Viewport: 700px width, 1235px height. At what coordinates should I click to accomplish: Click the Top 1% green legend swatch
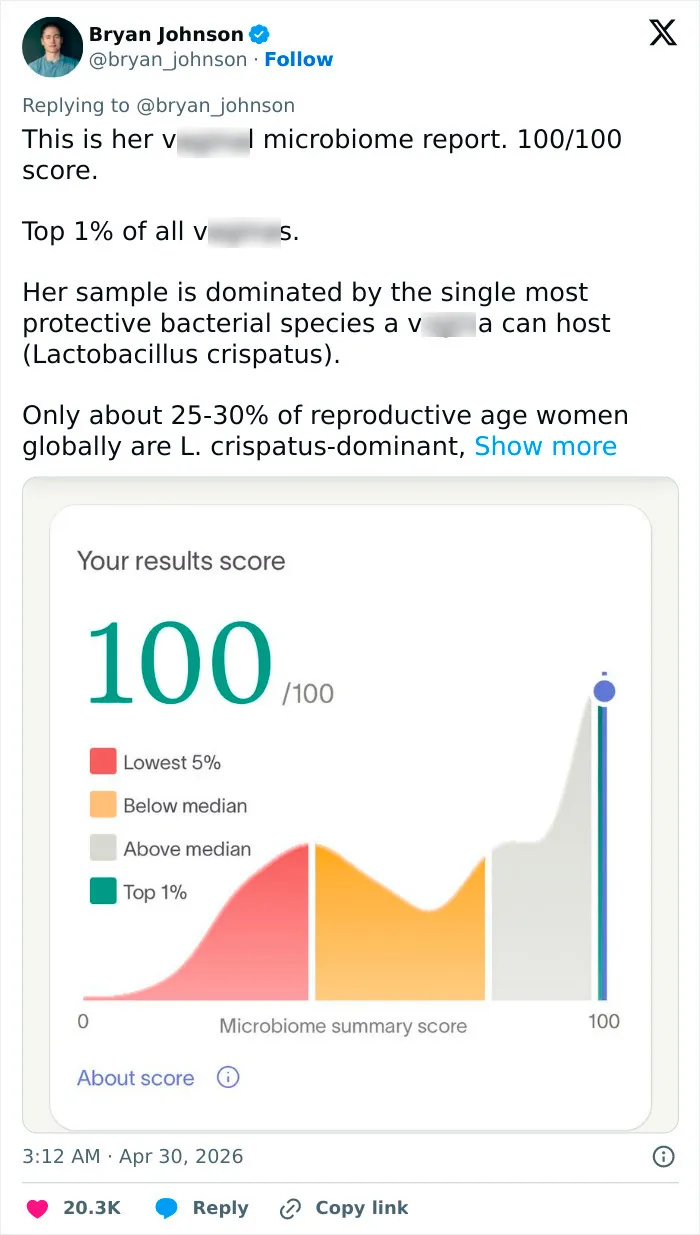[x=103, y=891]
